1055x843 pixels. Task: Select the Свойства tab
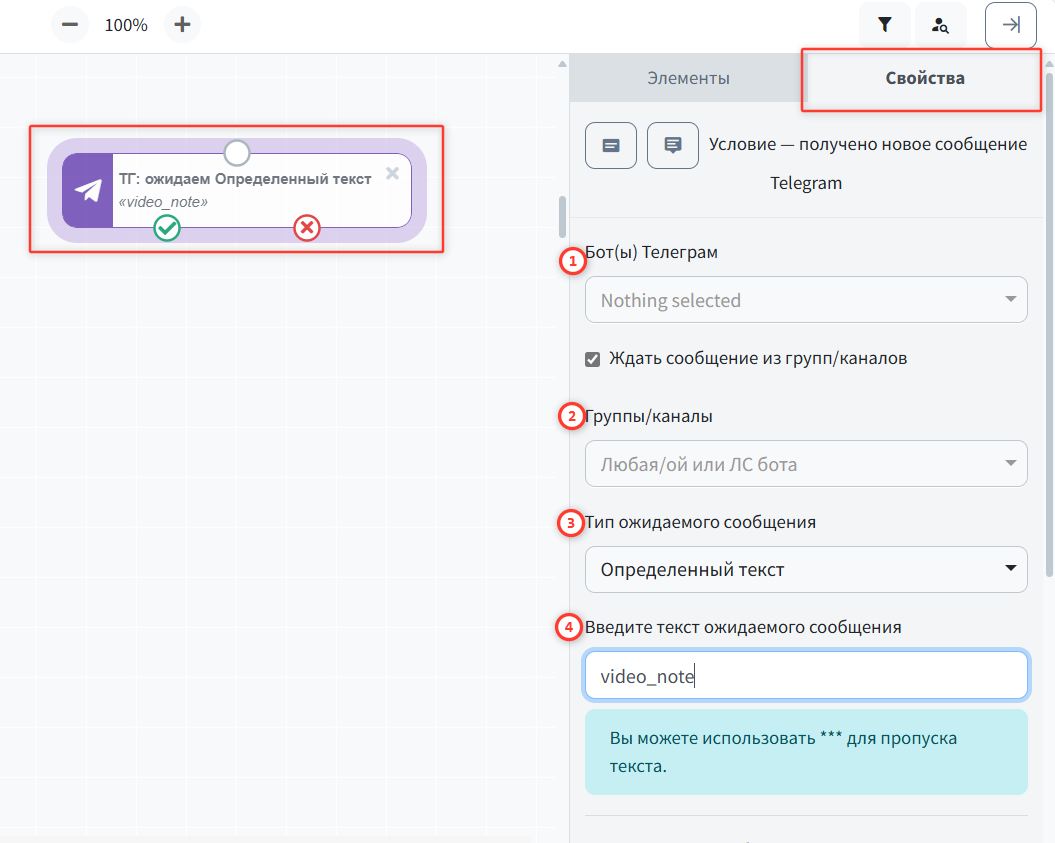pyautogui.click(x=924, y=78)
